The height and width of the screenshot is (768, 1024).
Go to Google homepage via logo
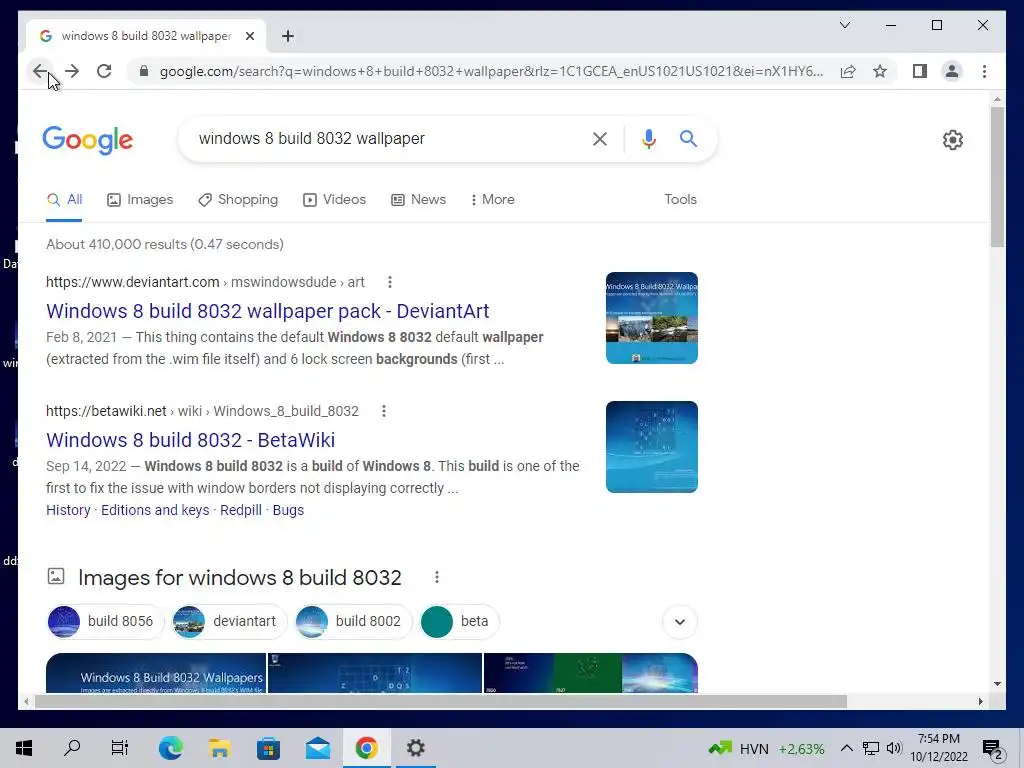coord(88,140)
